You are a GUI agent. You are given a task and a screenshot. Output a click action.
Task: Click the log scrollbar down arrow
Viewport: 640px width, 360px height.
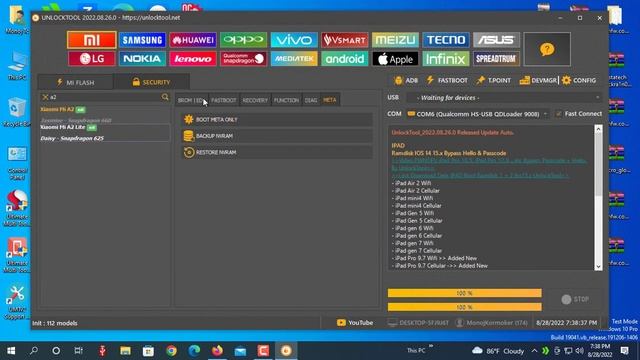coord(598,267)
